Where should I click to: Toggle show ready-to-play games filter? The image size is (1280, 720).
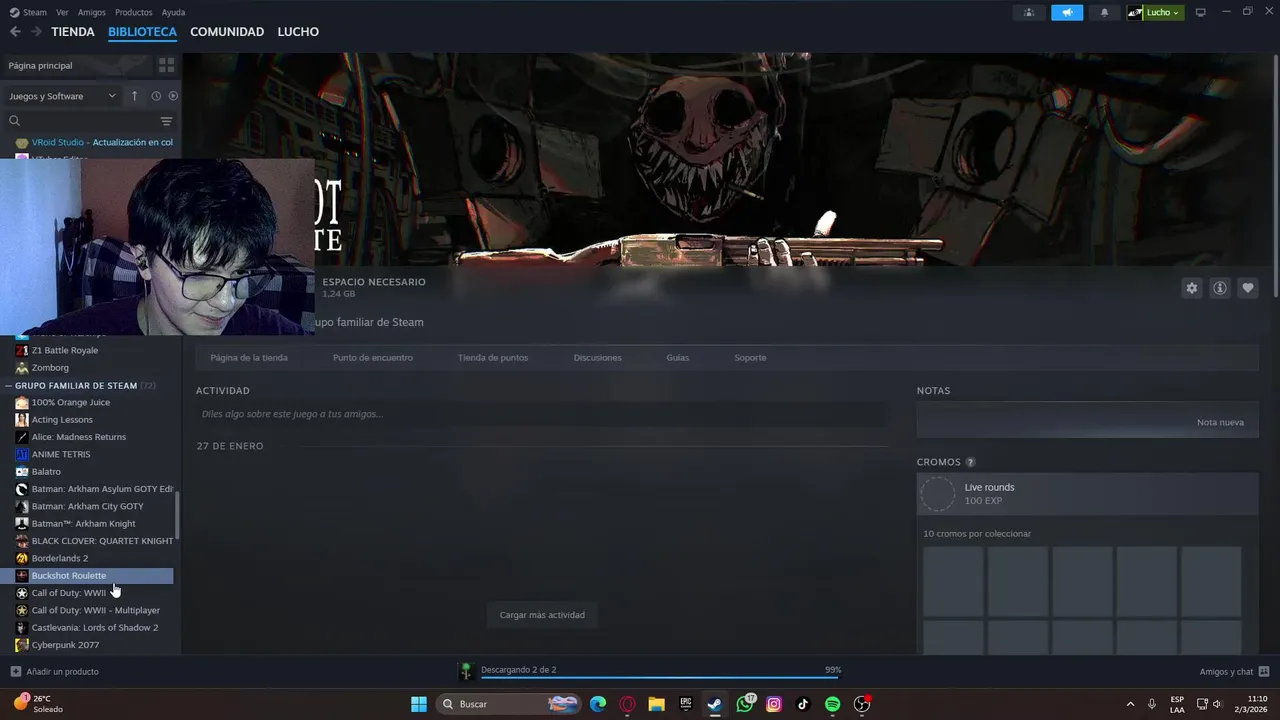(x=173, y=96)
